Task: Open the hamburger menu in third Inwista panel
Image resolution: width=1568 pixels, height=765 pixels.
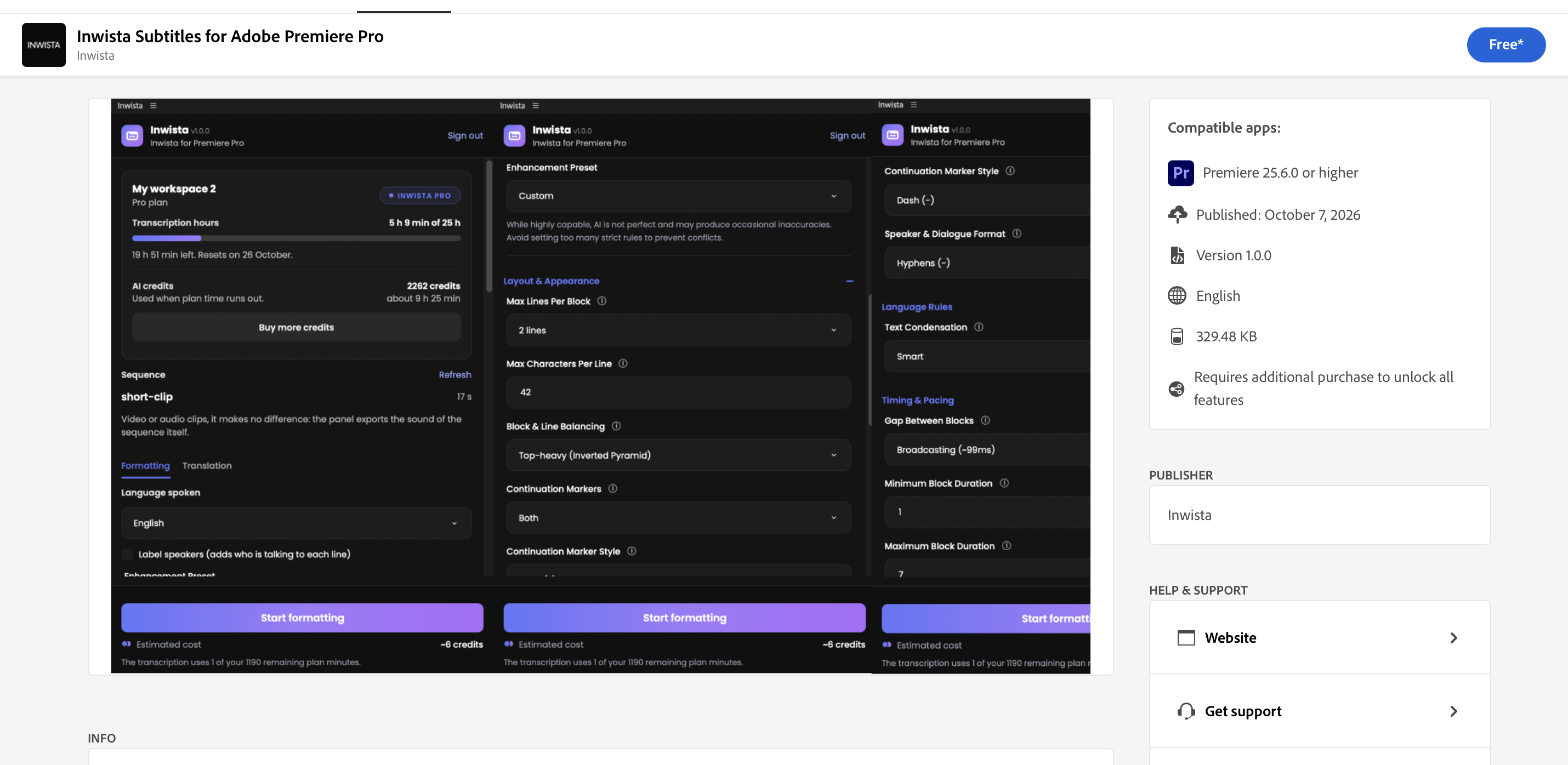Action: pyautogui.click(x=913, y=105)
